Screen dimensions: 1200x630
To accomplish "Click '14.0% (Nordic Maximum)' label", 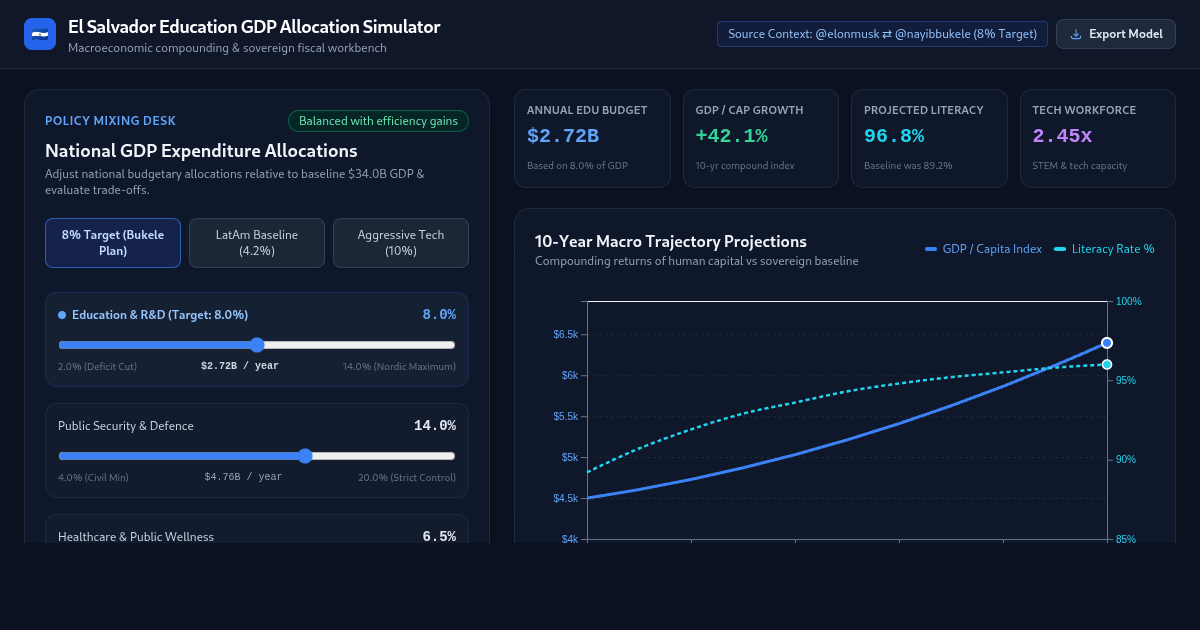I will coord(399,366).
